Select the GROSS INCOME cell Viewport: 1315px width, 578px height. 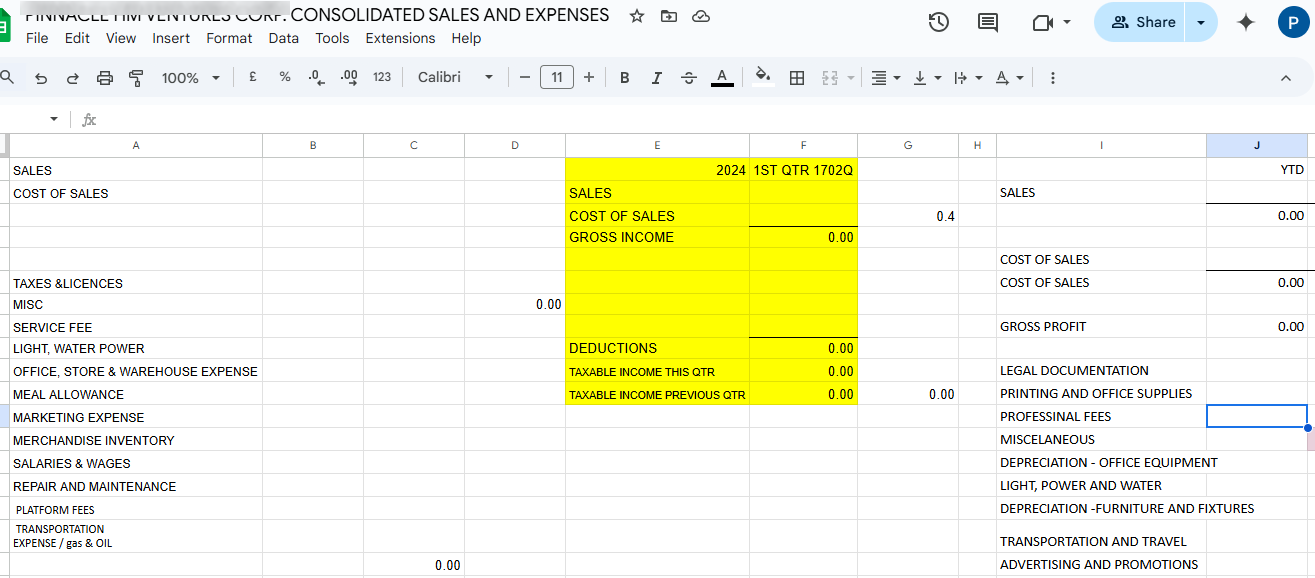tap(657, 237)
